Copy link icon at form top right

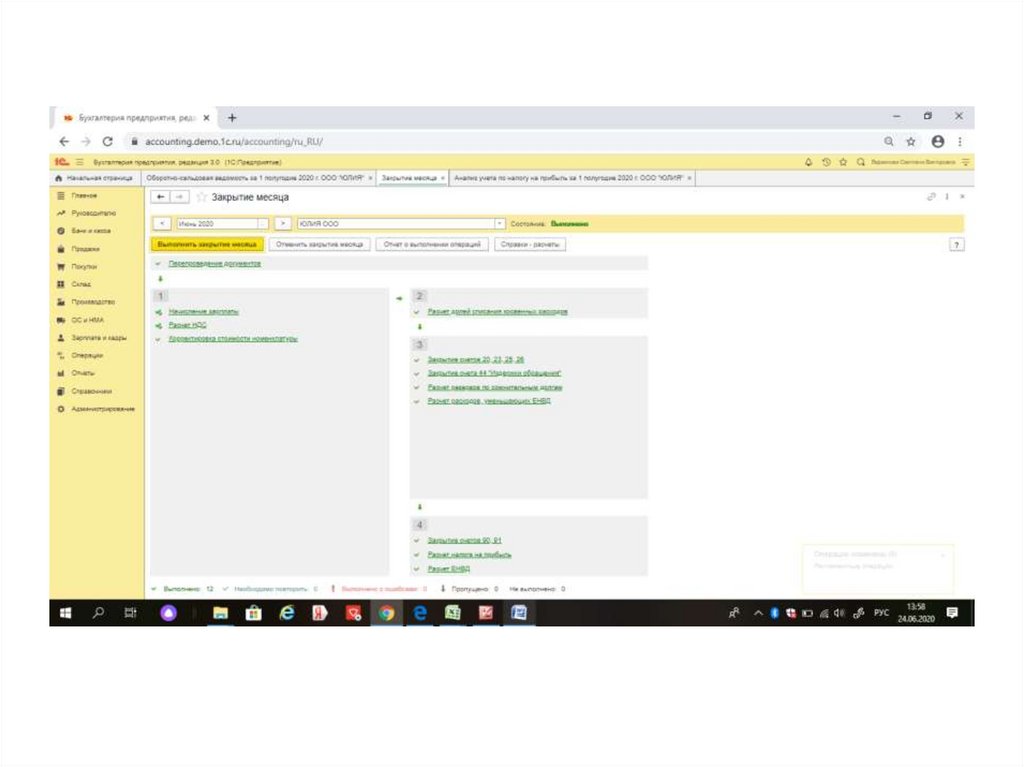pos(931,198)
